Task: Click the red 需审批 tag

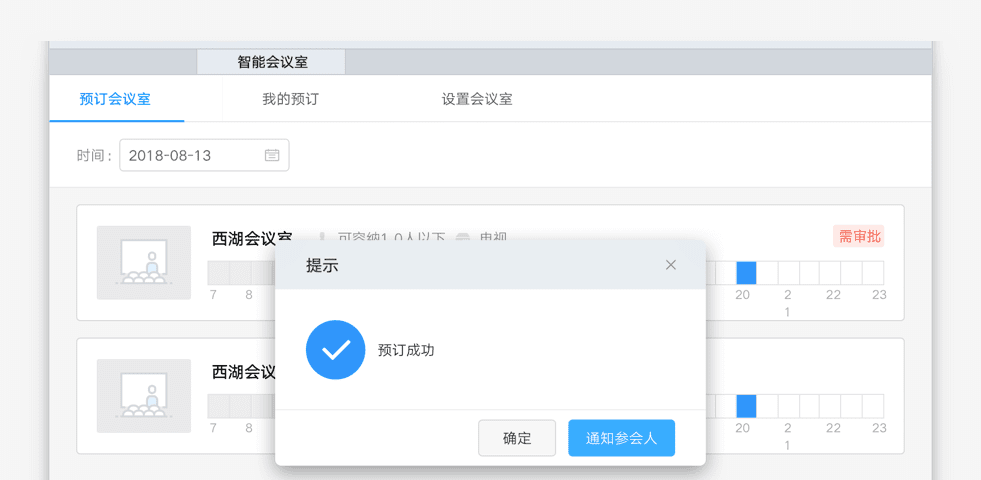Action: pyautogui.click(x=859, y=237)
